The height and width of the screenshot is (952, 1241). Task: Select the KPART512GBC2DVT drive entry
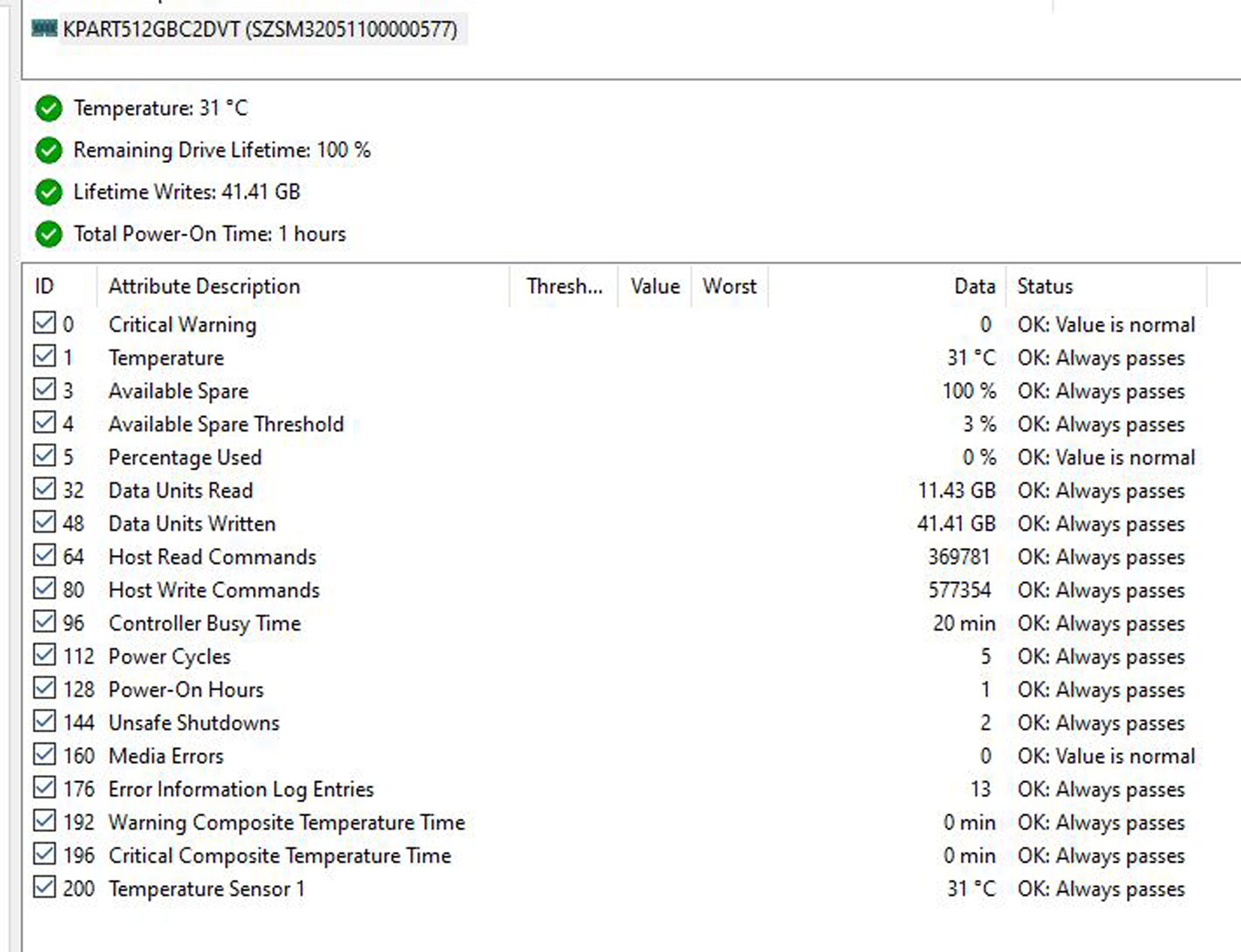260,29
